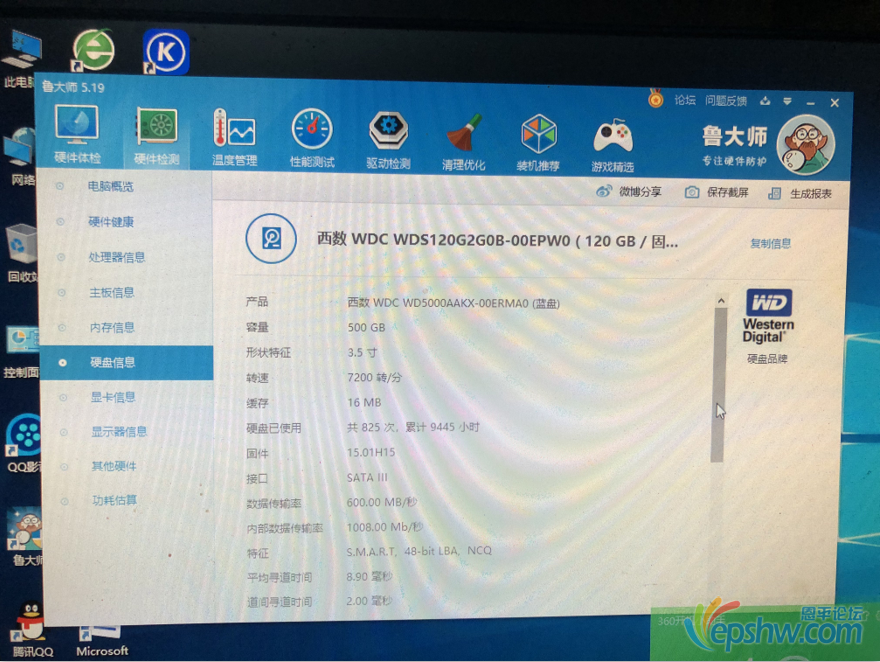Image resolution: width=880 pixels, height=662 pixels.
Task: Click product value WD5000AAKX-00ERMA0
Action: tap(451, 303)
